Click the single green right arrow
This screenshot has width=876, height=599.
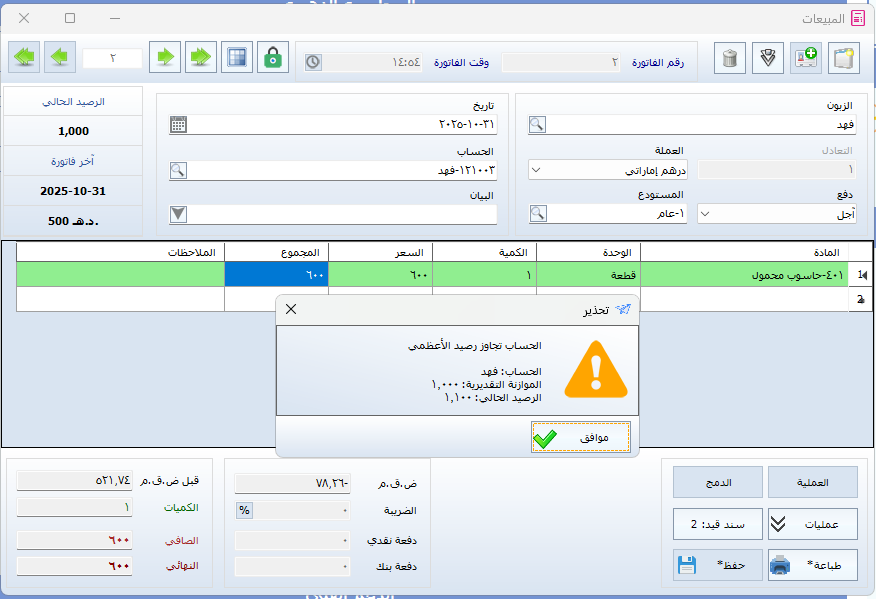(x=165, y=57)
